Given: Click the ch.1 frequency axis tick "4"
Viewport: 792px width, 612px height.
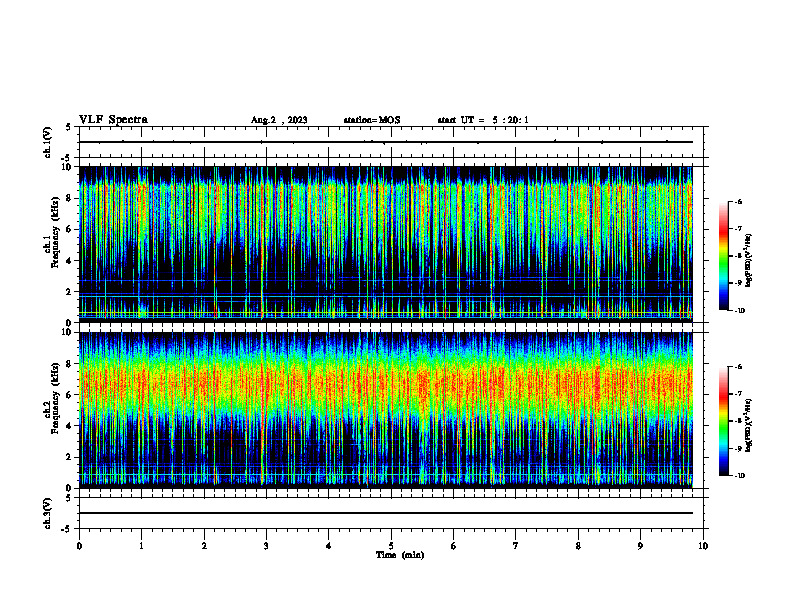Looking at the screenshot, I should coord(70,261).
